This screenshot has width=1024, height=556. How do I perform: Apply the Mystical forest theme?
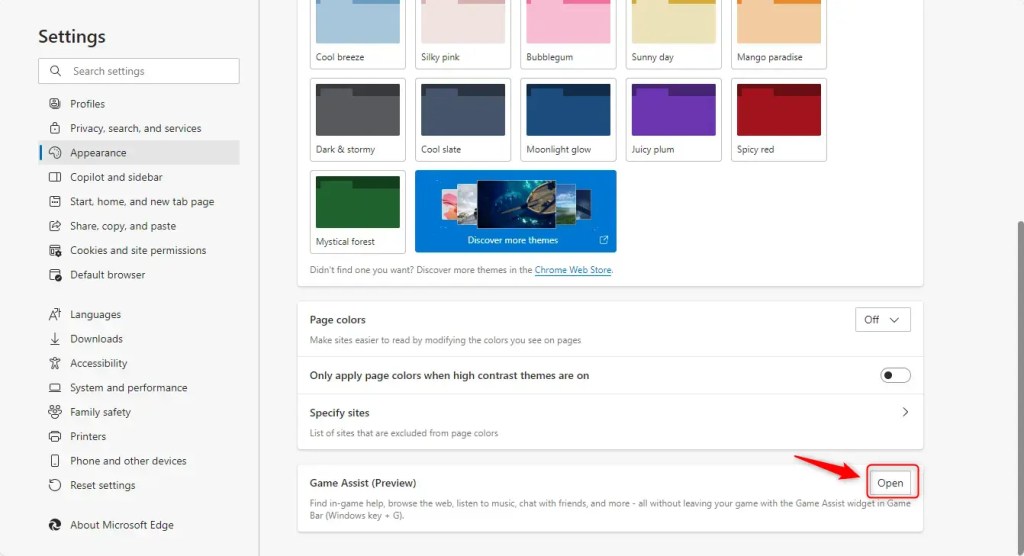pyautogui.click(x=358, y=212)
